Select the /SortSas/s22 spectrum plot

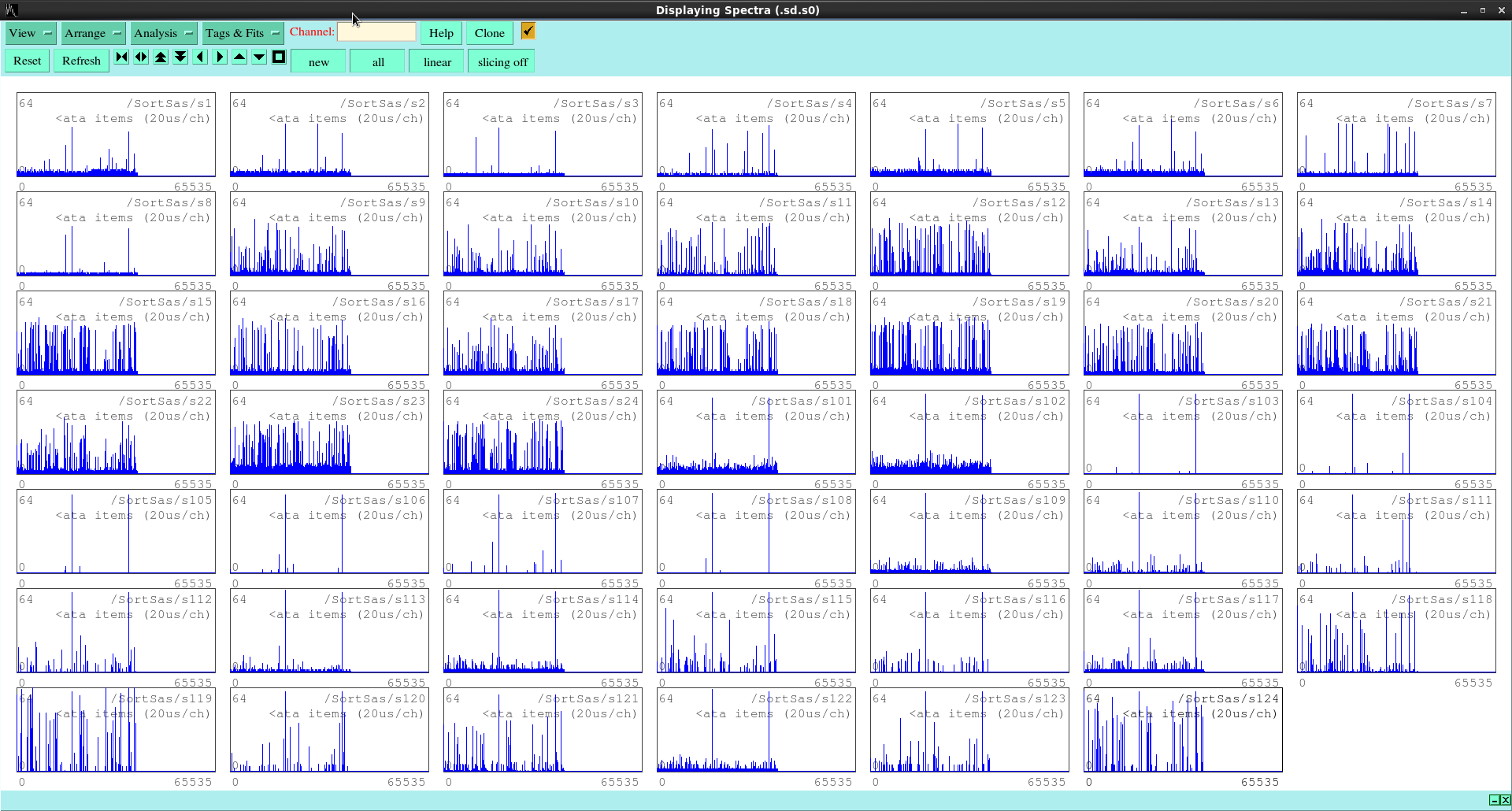pyautogui.click(x=116, y=432)
